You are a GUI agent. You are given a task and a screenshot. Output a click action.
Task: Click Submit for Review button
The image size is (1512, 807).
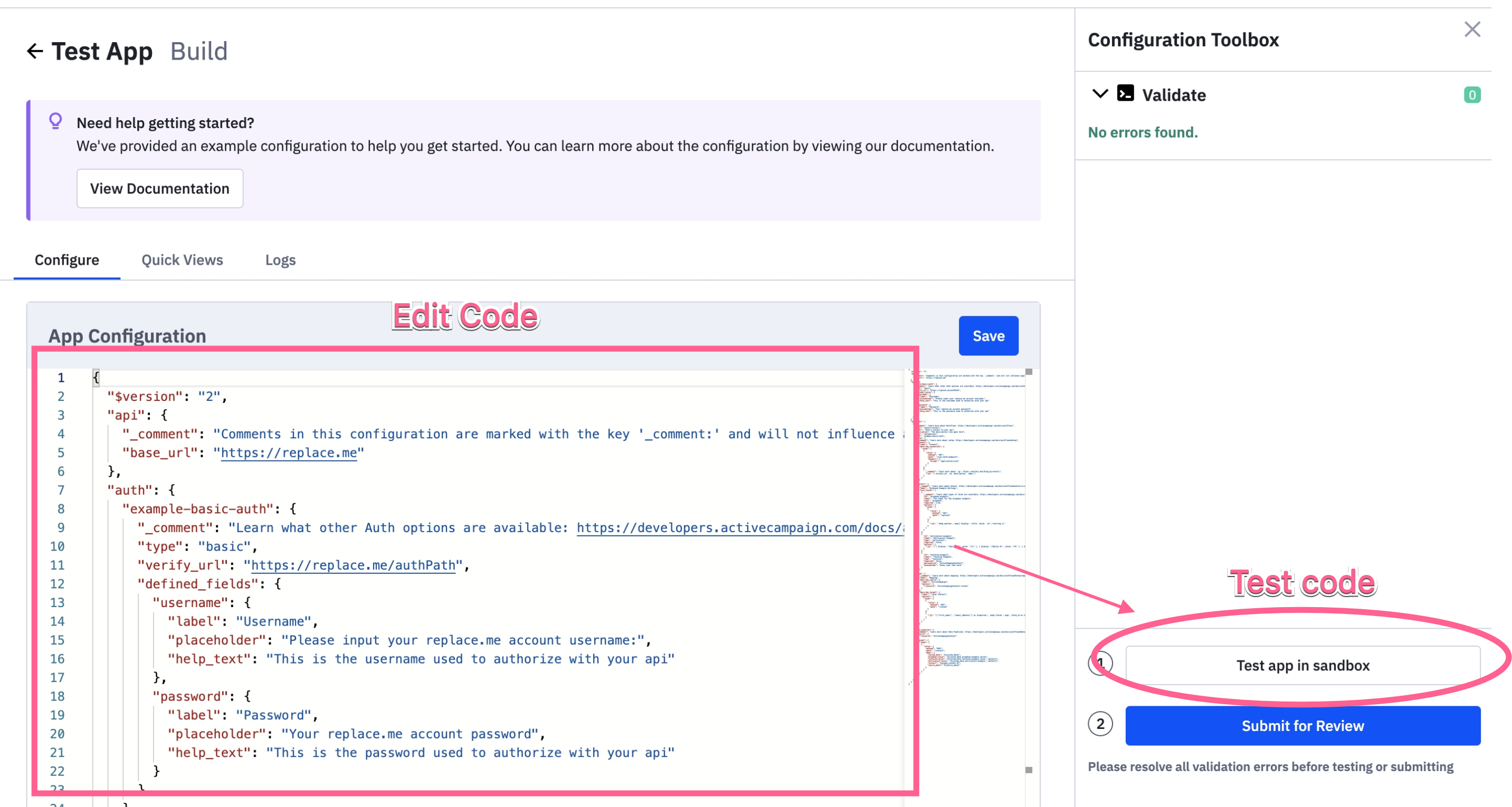click(x=1302, y=726)
